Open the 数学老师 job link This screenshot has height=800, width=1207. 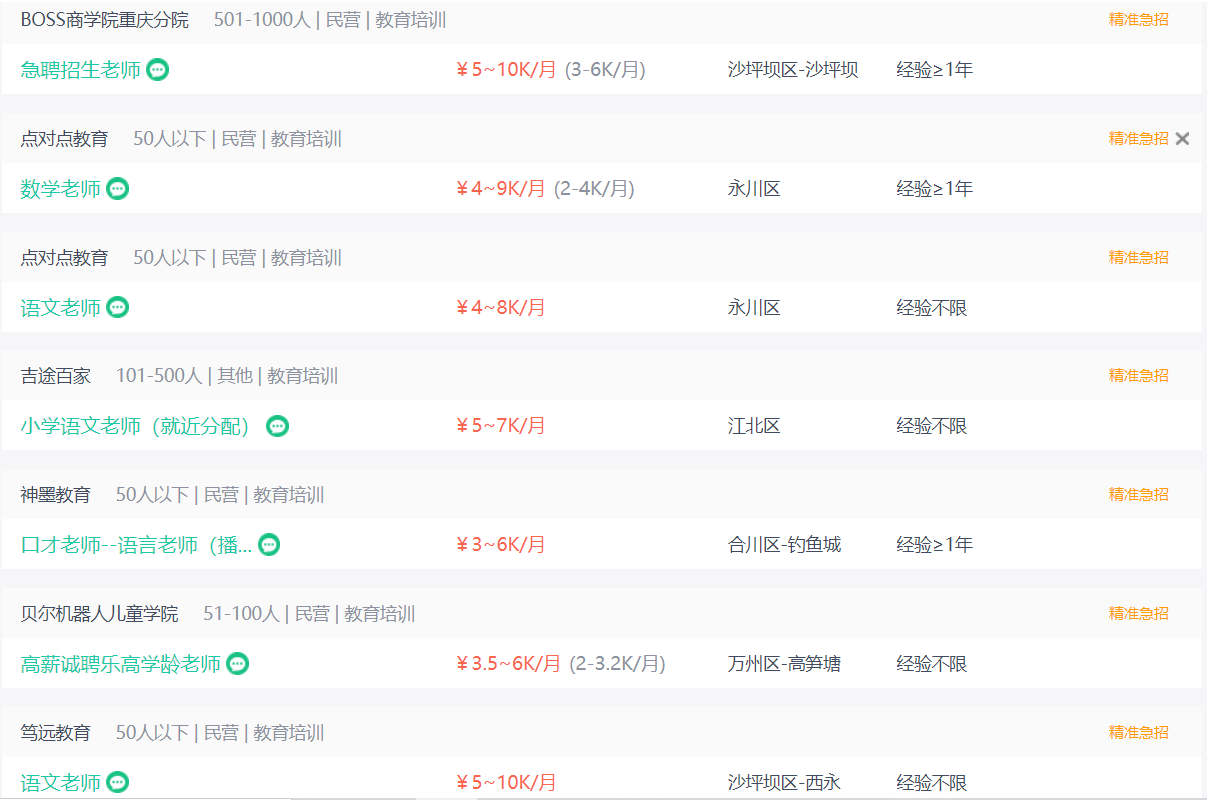pos(61,189)
